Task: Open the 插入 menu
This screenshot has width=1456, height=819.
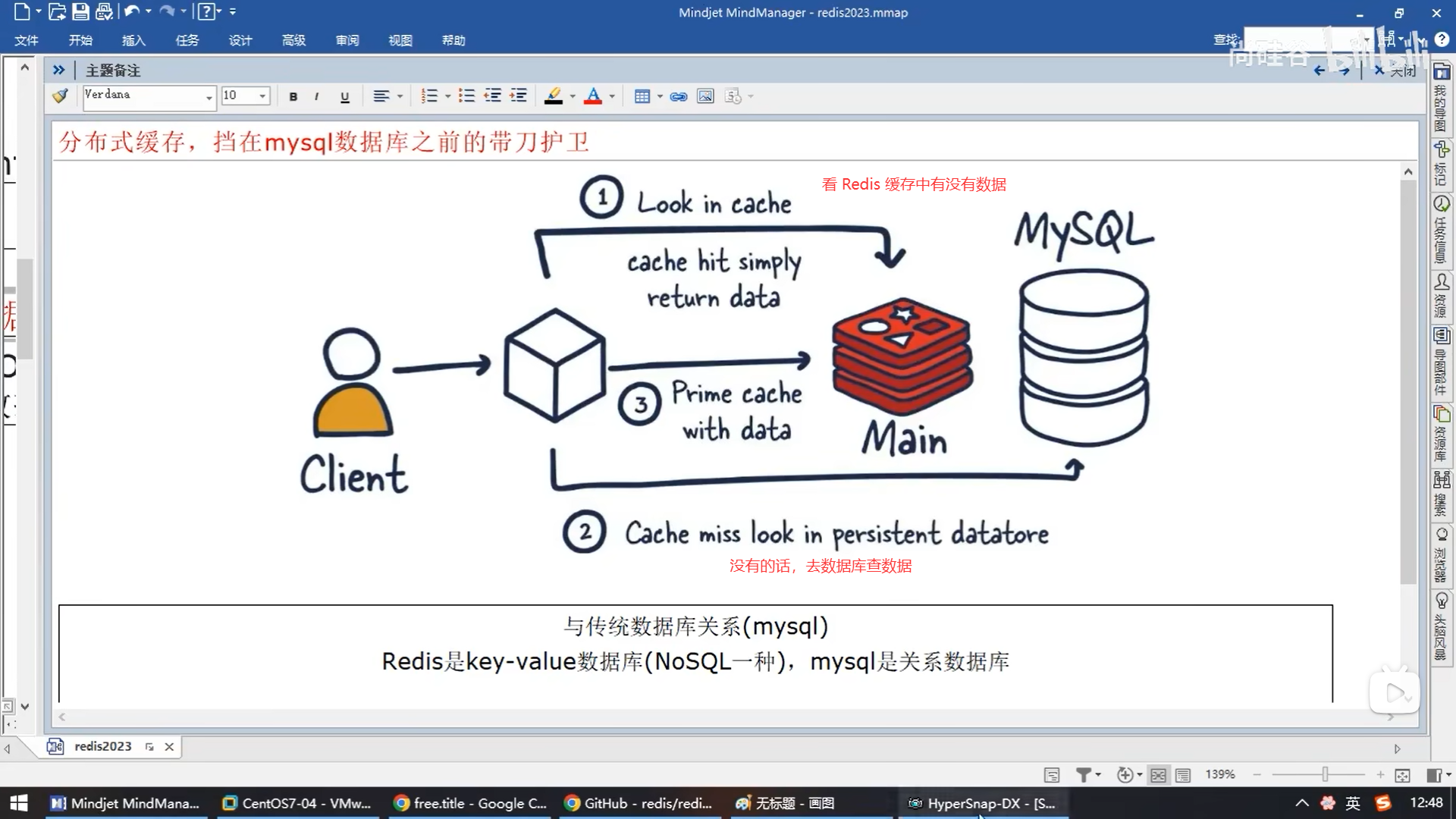Action: click(133, 40)
